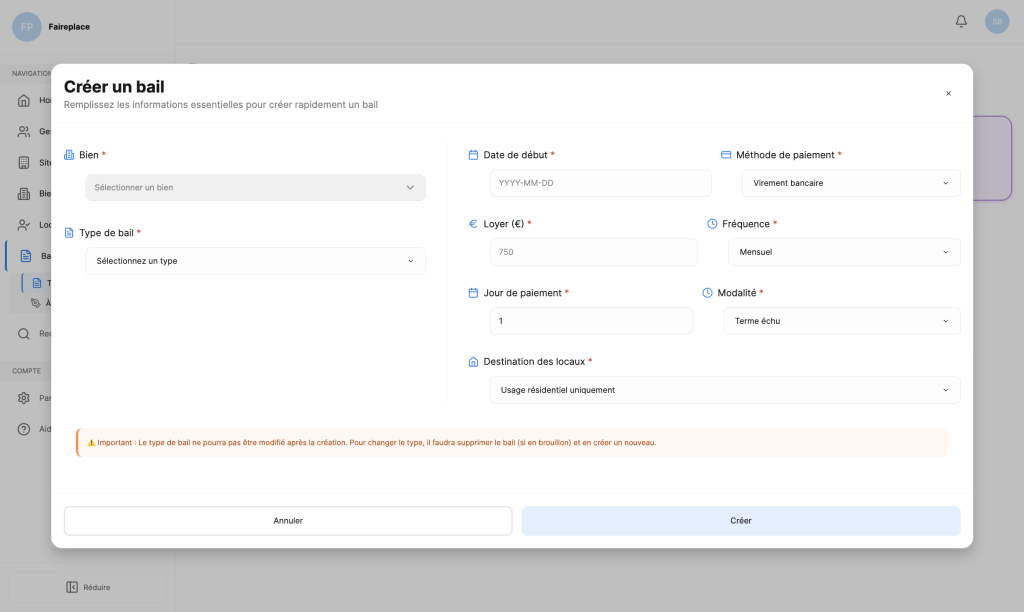
Task: Click the Date de début input field
Action: coord(600,183)
